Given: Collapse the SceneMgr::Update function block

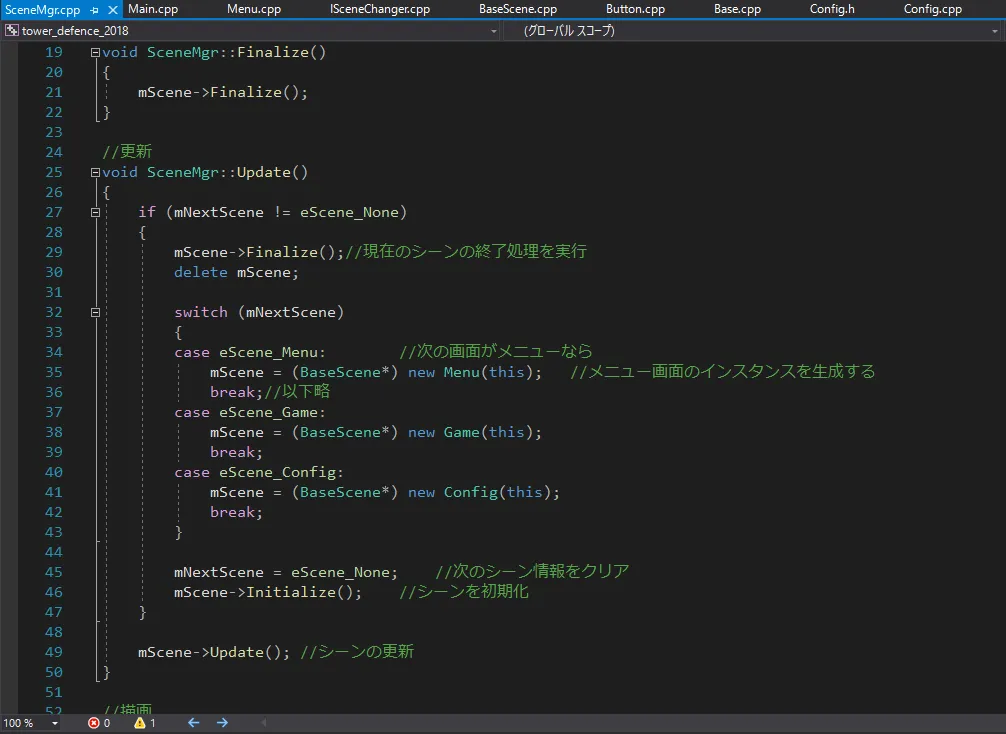Looking at the screenshot, I should 95,172.
